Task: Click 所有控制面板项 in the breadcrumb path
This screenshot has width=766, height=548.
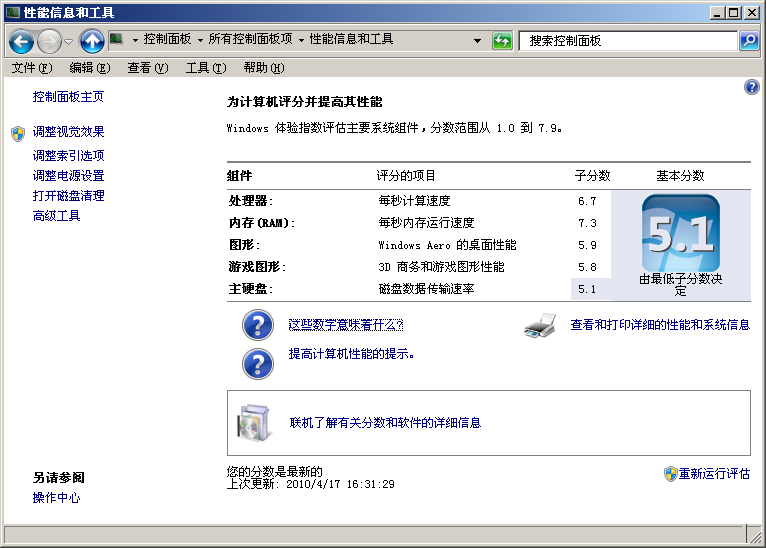Action: tap(250, 39)
